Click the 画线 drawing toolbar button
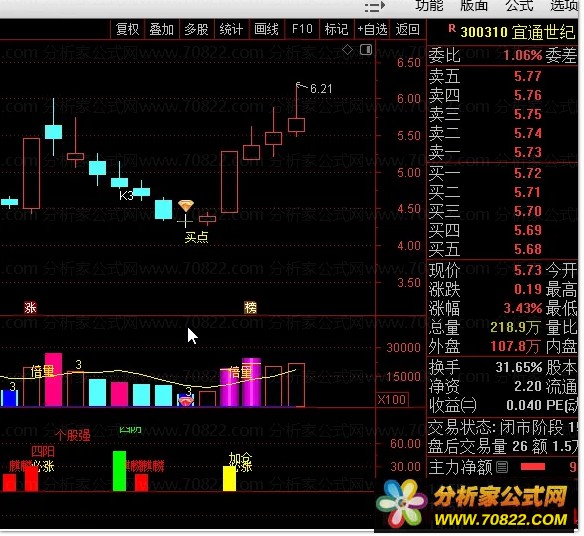The height and width of the screenshot is (536, 584). [266, 29]
